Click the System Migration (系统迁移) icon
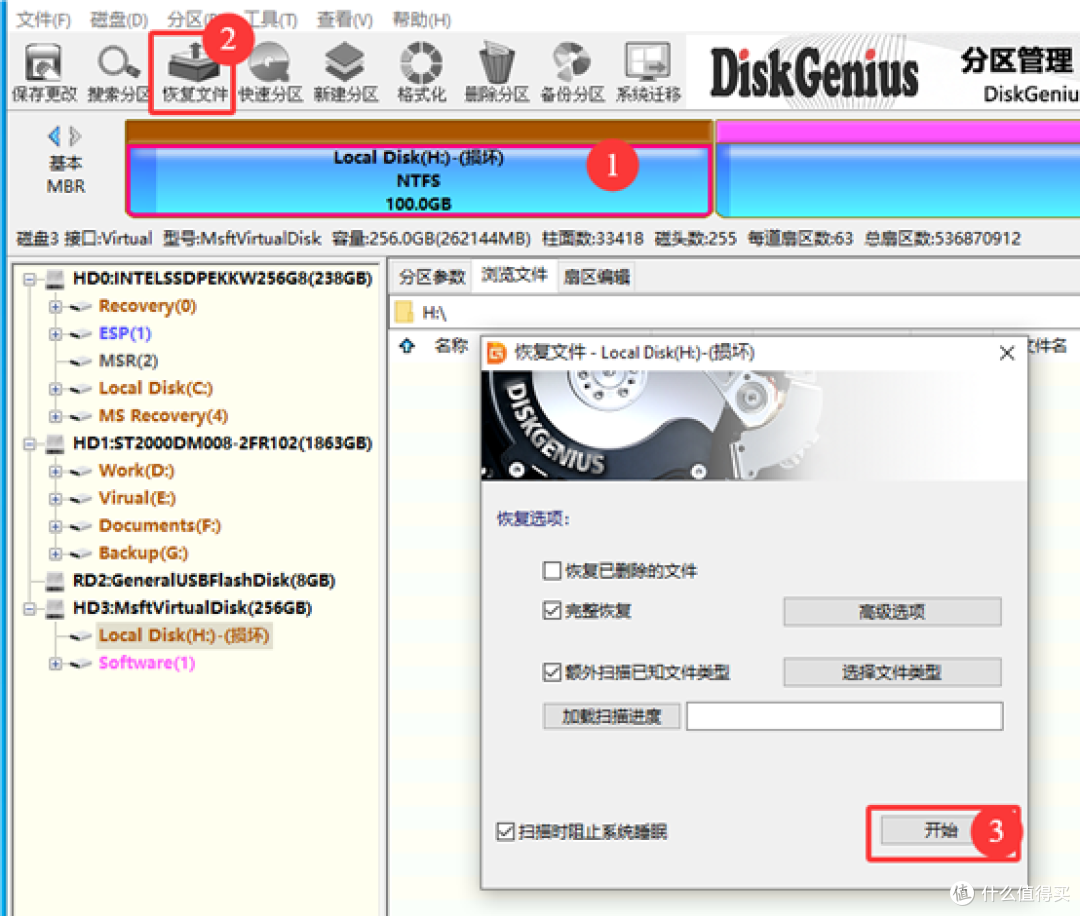This screenshot has width=1080, height=916. (648, 72)
